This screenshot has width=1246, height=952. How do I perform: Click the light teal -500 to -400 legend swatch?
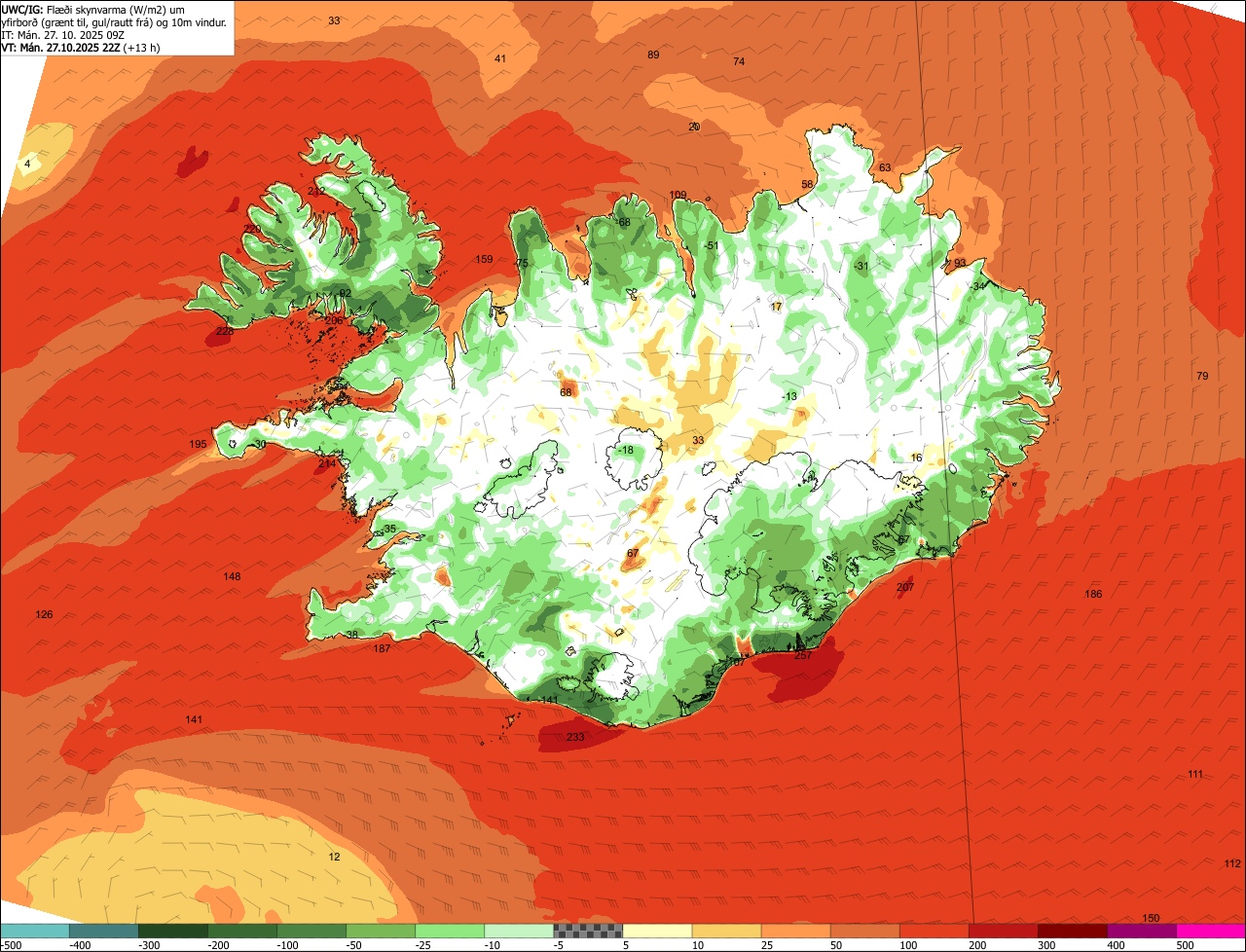click(35, 931)
